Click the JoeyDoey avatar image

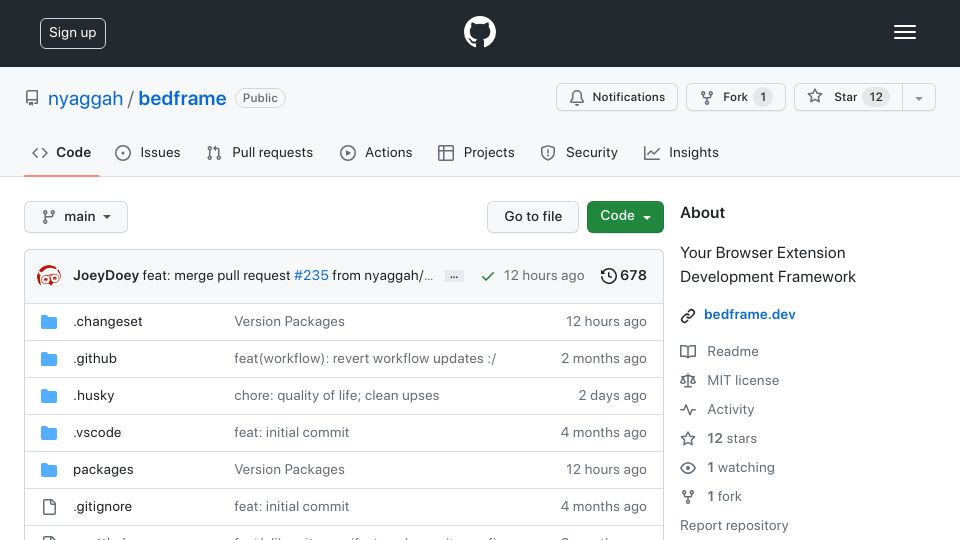(49, 276)
